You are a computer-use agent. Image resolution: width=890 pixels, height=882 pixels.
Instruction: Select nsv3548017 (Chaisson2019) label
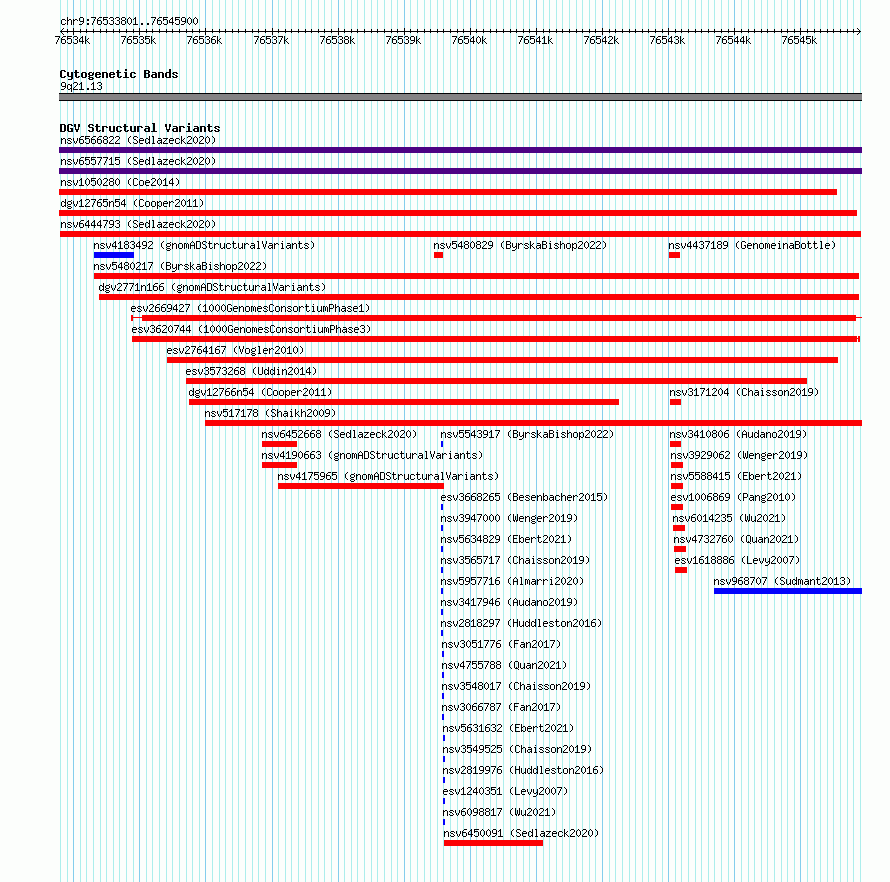[517, 686]
